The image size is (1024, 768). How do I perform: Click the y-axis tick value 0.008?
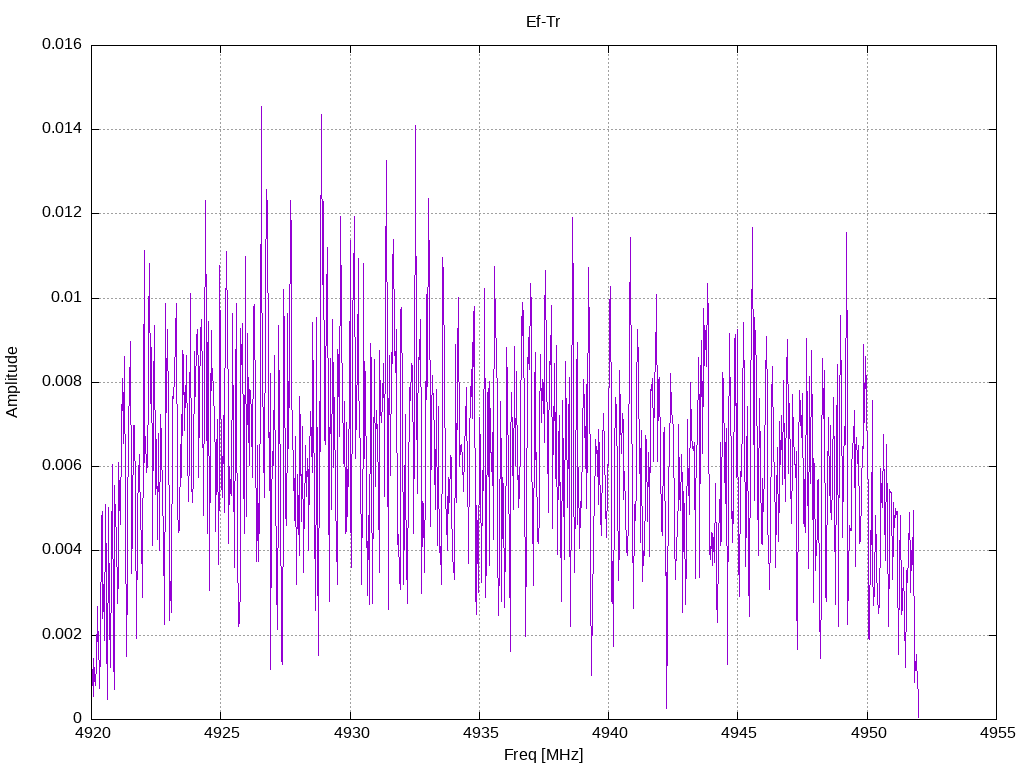tap(62, 381)
